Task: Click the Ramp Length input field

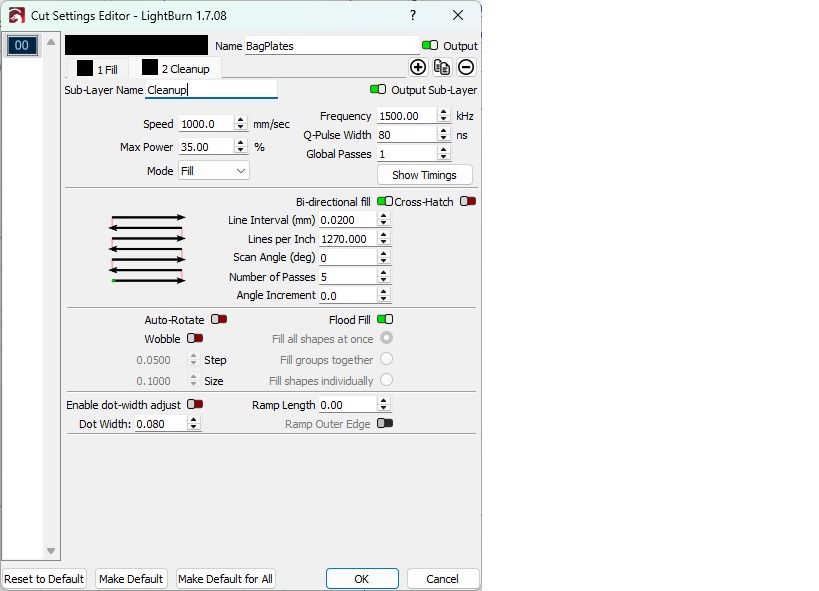Action: pyautogui.click(x=348, y=404)
